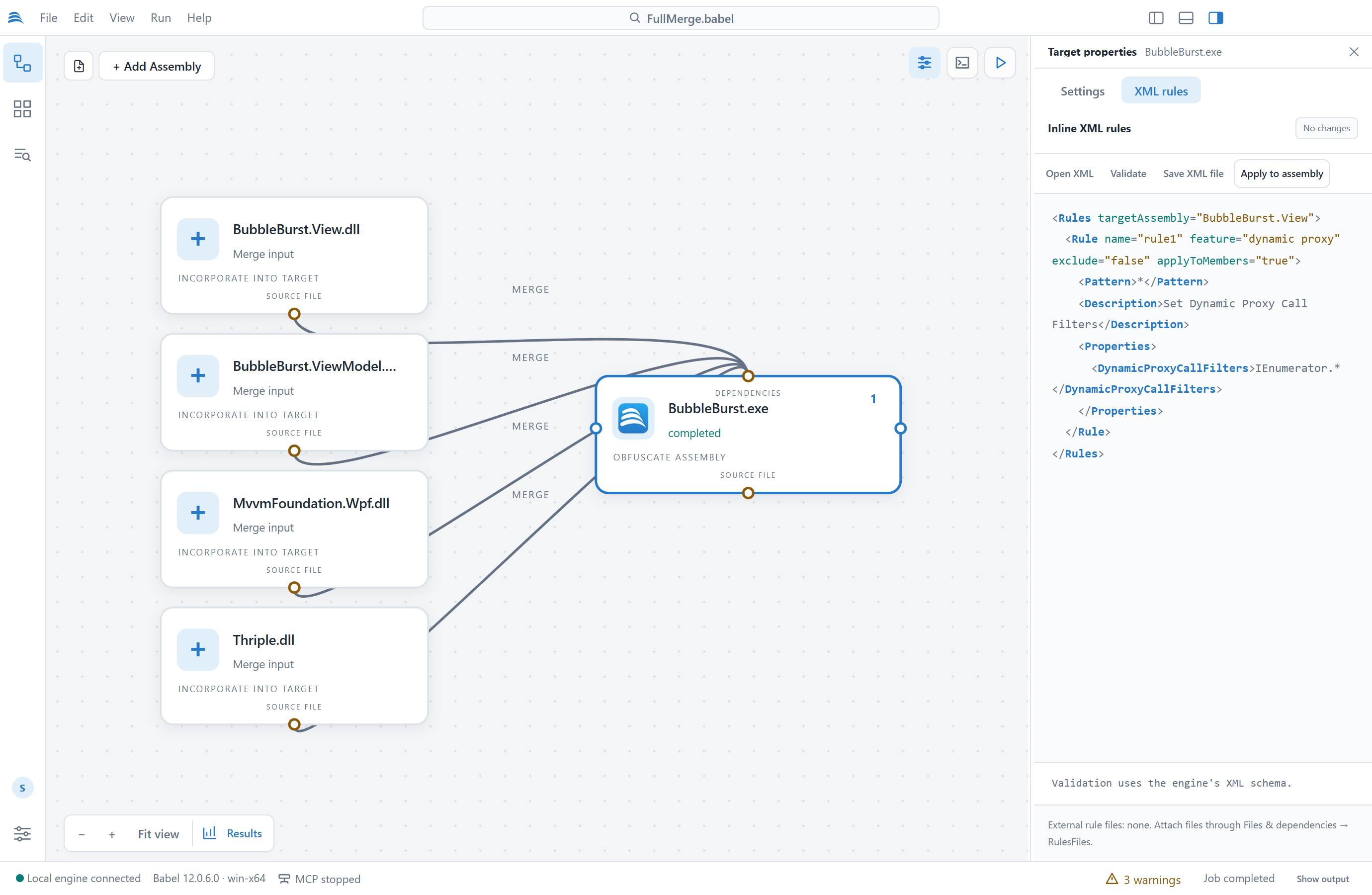The height and width of the screenshot is (895, 1372).
Task: Open sidebar settings sliders icon at bottom
Action: pyautogui.click(x=22, y=833)
